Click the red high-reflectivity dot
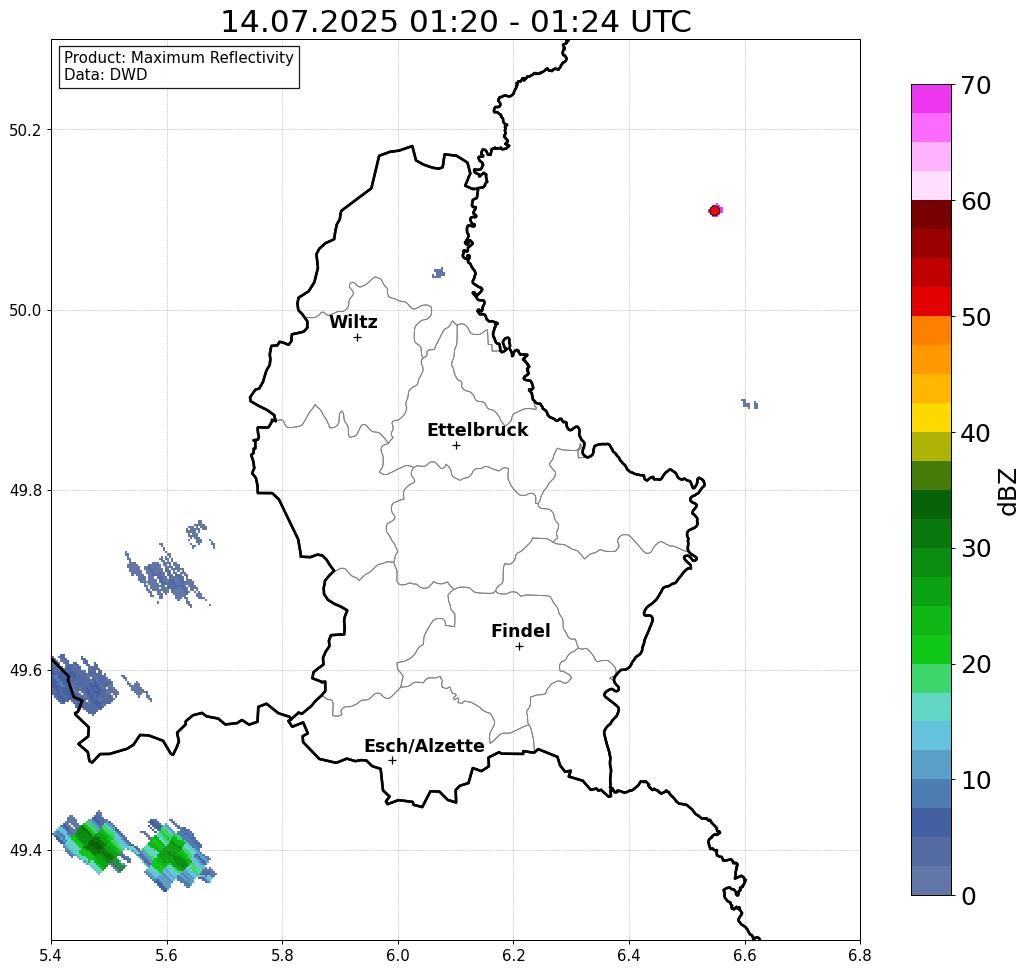Screen dimensions: 1029x973 (715, 211)
